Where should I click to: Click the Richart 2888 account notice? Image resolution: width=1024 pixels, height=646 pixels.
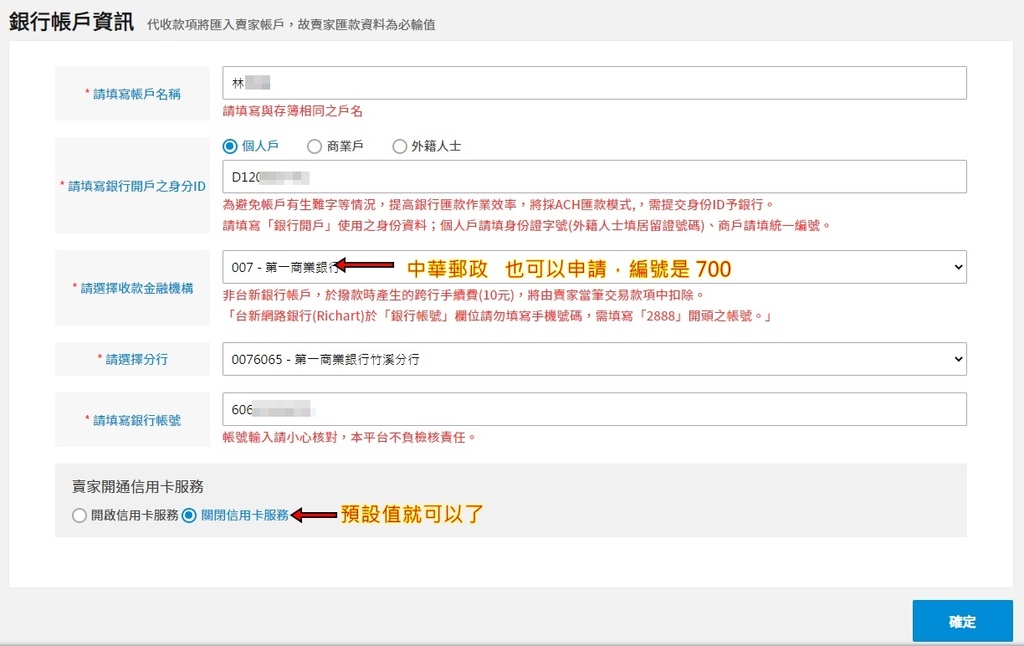(500, 316)
